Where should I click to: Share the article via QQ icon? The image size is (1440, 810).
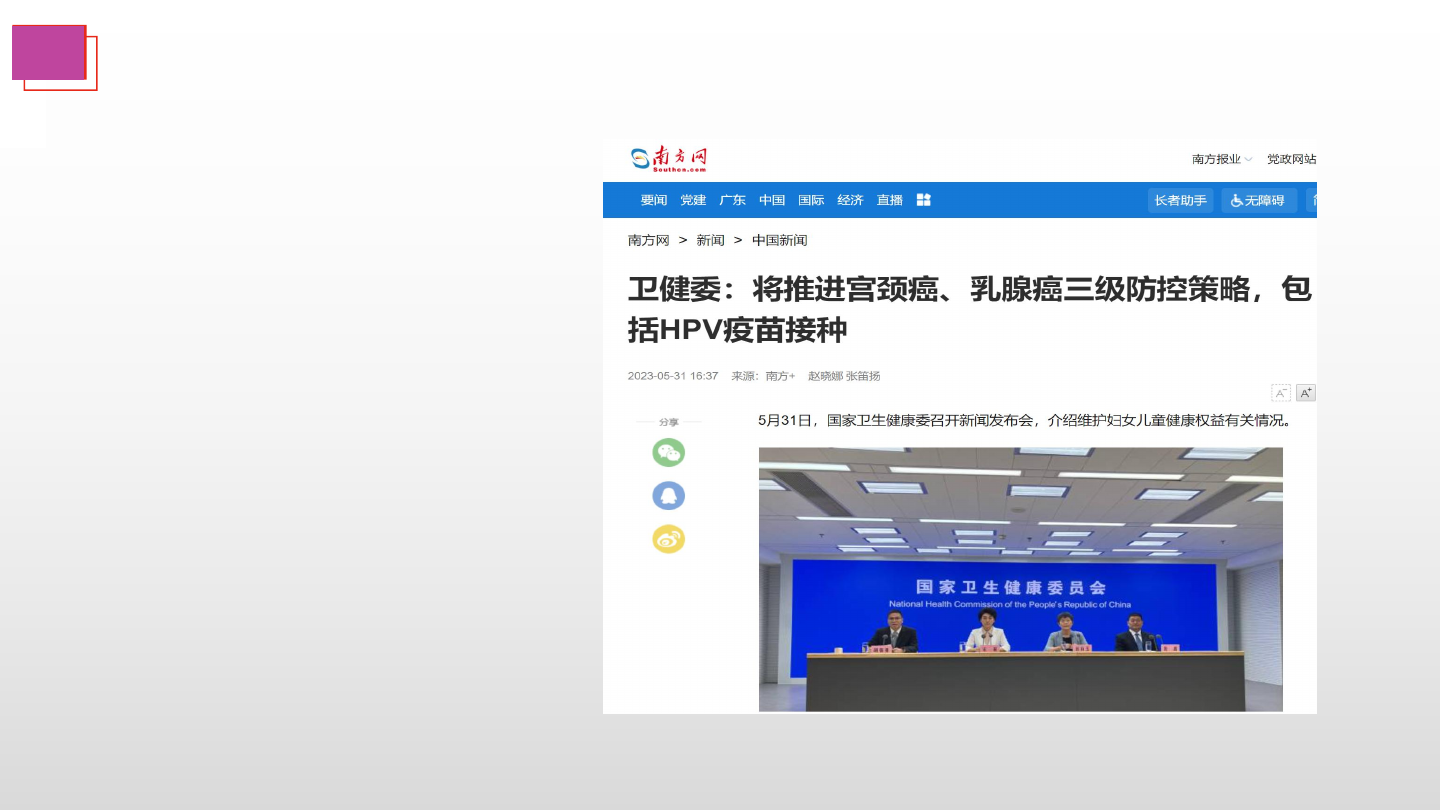(x=668, y=496)
